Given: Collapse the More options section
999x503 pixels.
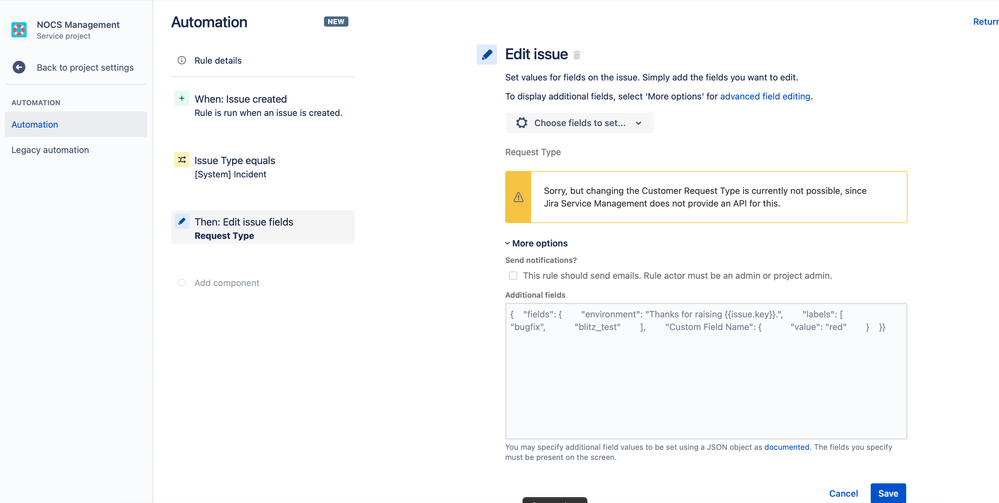Looking at the screenshot, I should (536, 243).
